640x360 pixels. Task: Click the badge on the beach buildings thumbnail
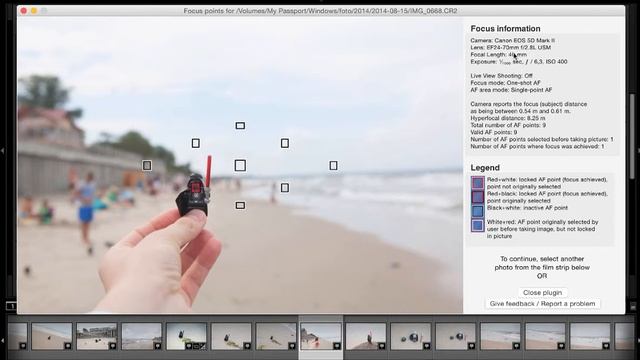(112, 346)
